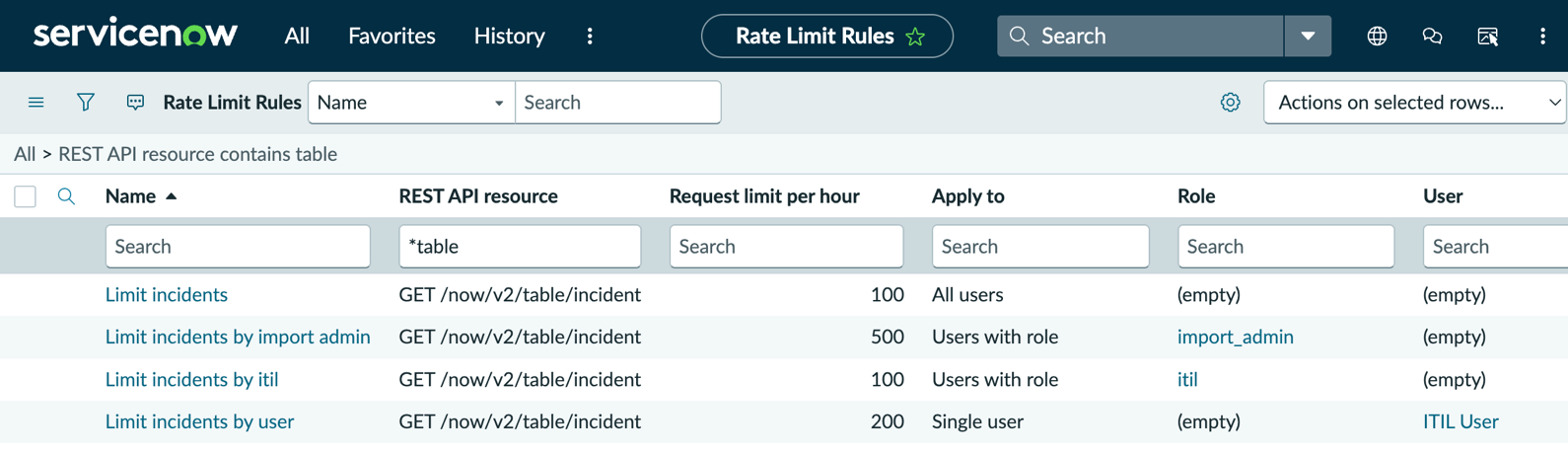Image resolution: width=1568 pixels, height=454 pixels.
Task: Click REST API resource contains table breadcrumb
Action: tap(197, 154)
